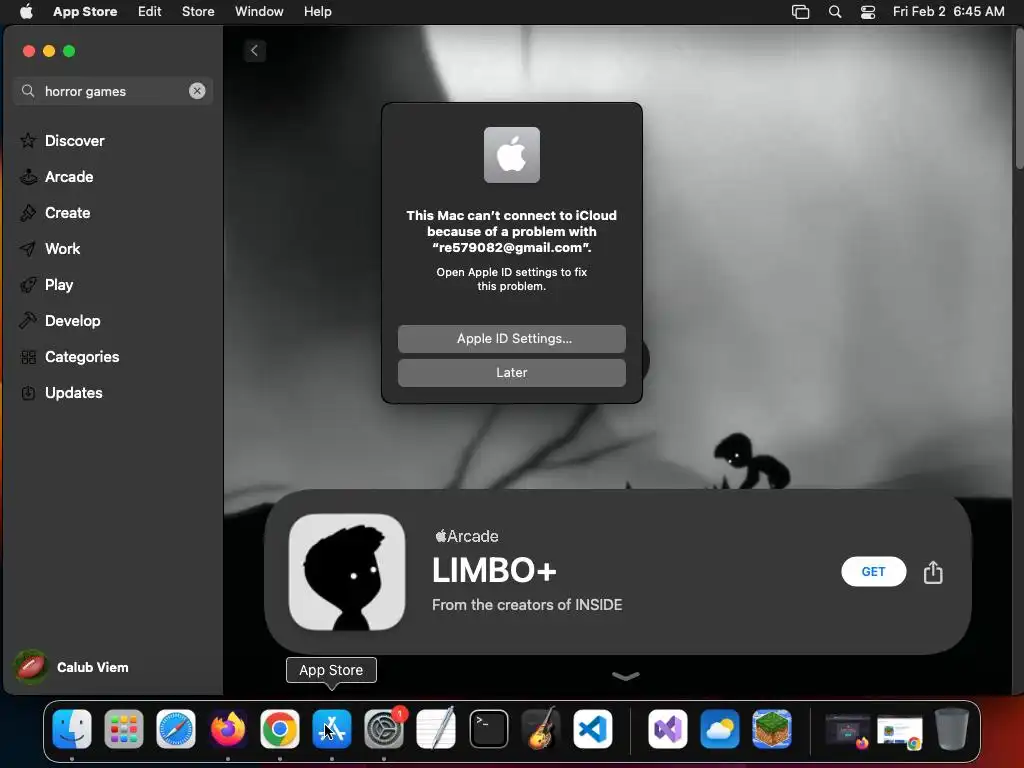The height and width of the screenshot is (768, 1024).
Task: Click the Calub Viem avatar picture
Action: coord(30,667)
